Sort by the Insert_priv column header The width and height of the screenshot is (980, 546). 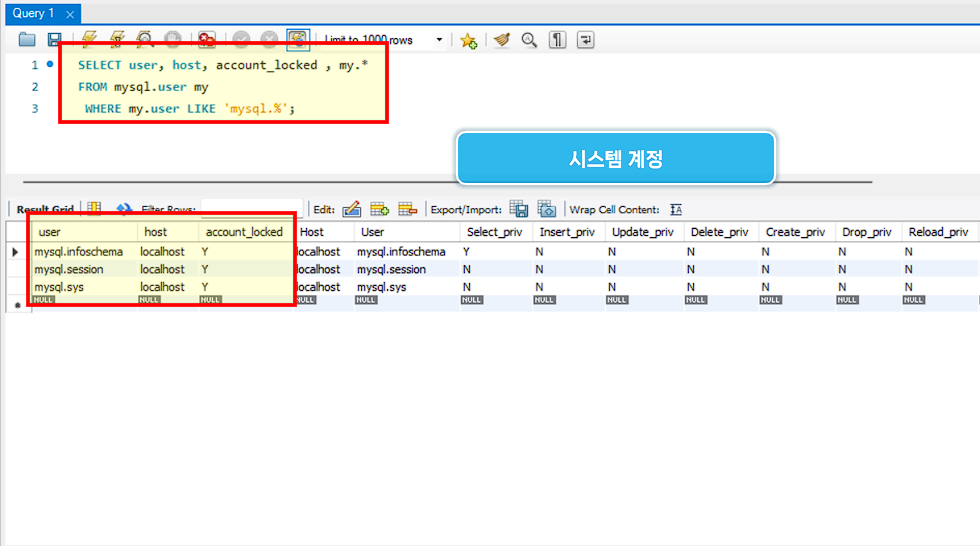[567, 232]
